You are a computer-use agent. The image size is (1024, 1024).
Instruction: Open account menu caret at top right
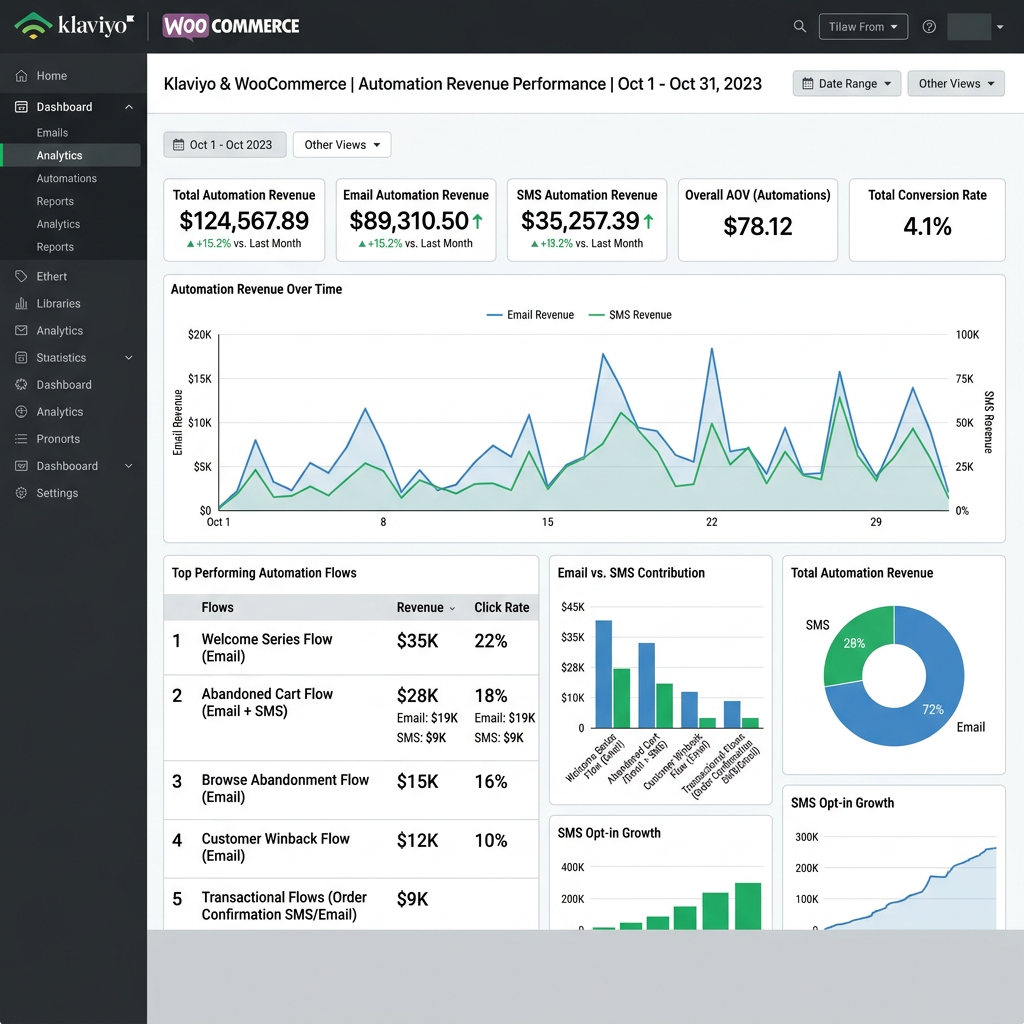point(1000,27)
